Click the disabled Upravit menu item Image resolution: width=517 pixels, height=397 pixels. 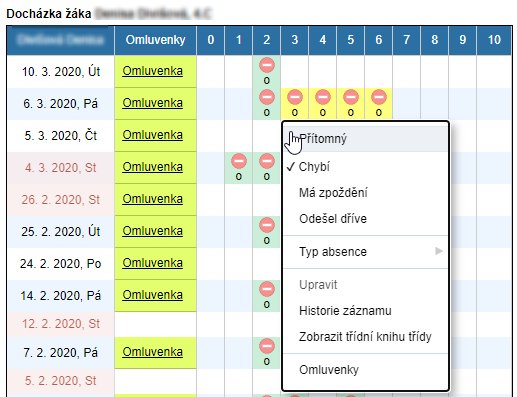coord(365,285)
